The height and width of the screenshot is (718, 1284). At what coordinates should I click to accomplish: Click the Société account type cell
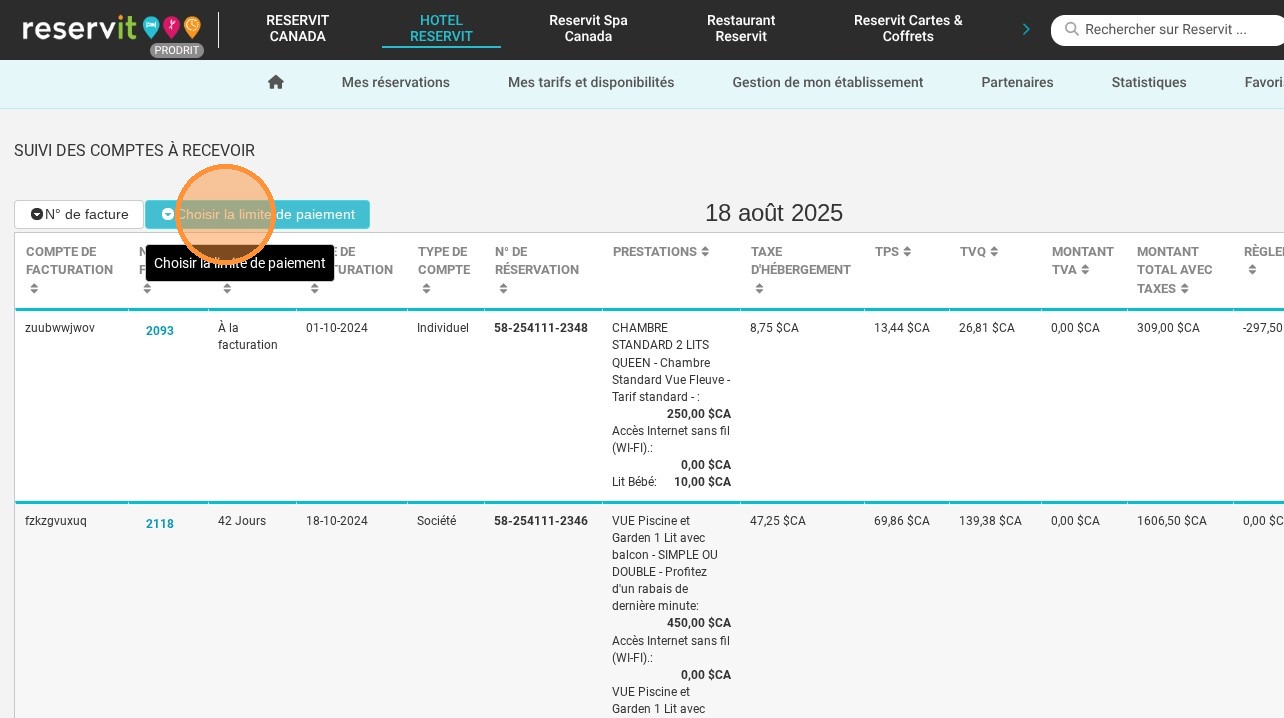[437, 521]
